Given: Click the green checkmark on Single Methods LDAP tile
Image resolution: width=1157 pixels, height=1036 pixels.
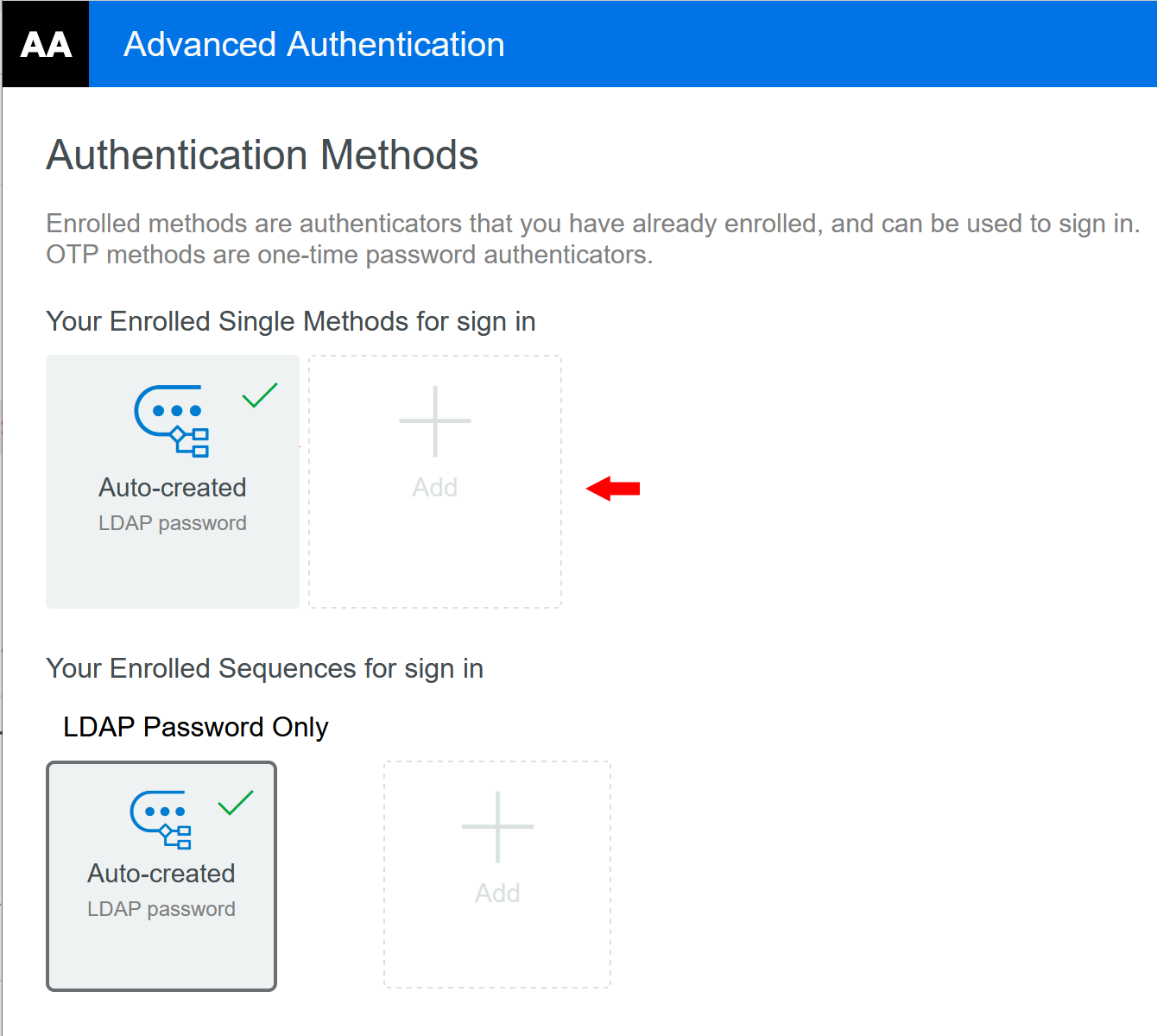Looking at the screenshot, I should click(260, 395).
